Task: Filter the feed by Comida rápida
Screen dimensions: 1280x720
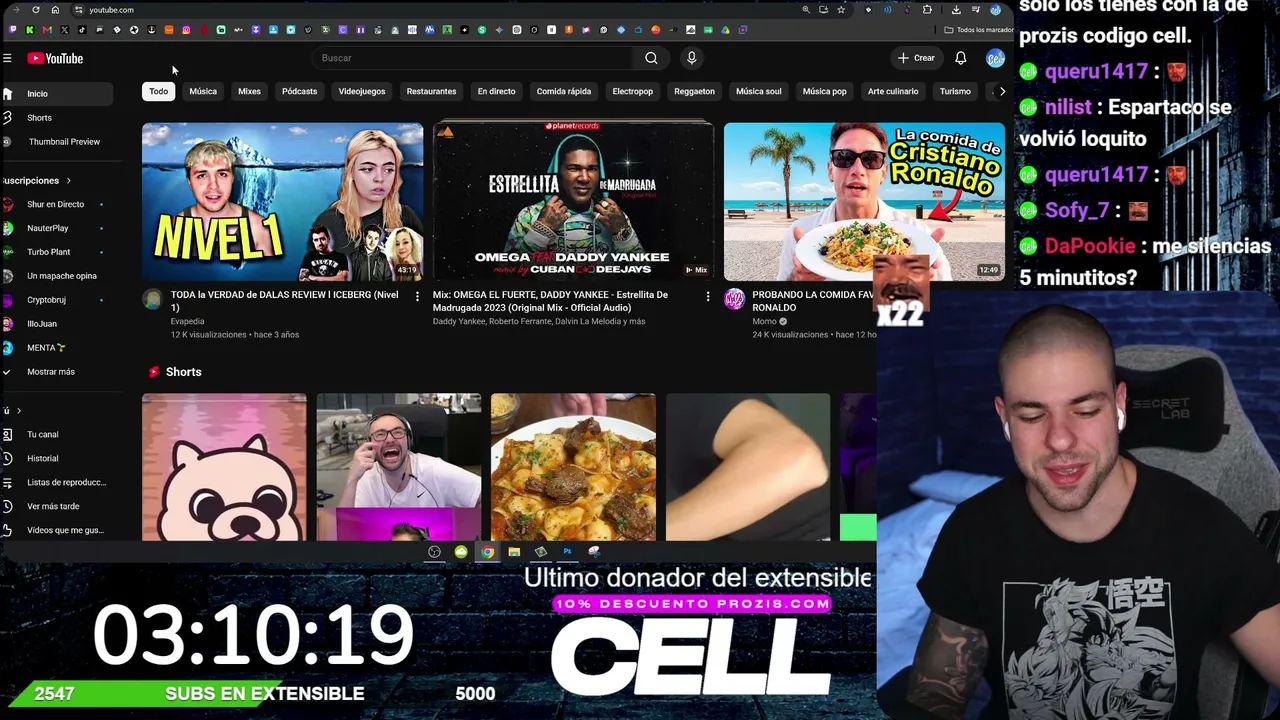Action: pos(564,91)
